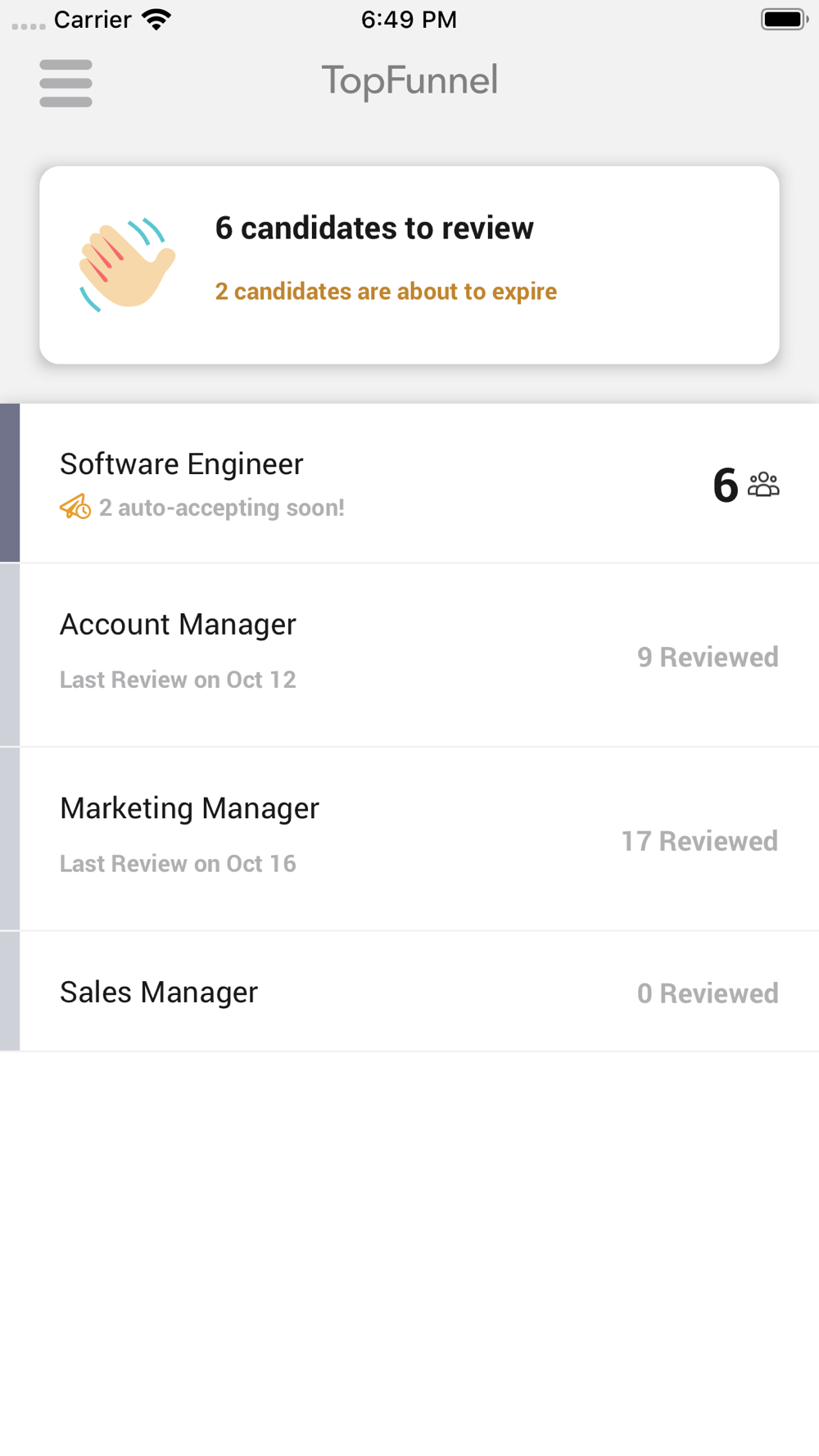This screenshot has width=819, height=1456.
Task: Tap the TopFunnel title
Action: click(x=409, y=80)
